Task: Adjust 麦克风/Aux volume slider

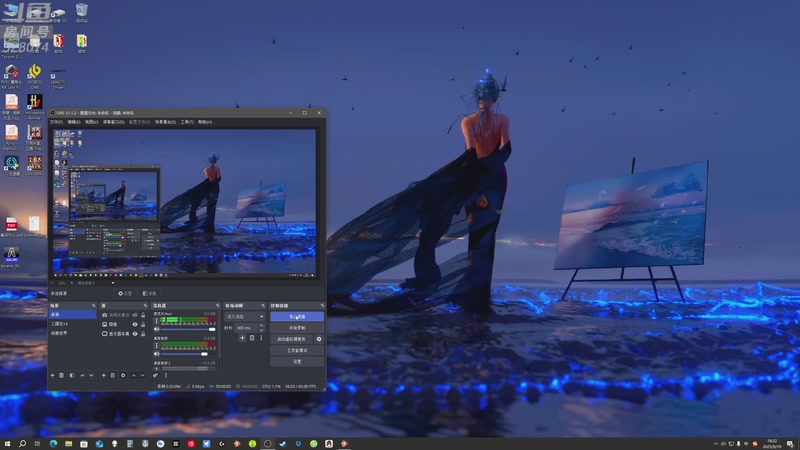Action: tap(188, 330)
